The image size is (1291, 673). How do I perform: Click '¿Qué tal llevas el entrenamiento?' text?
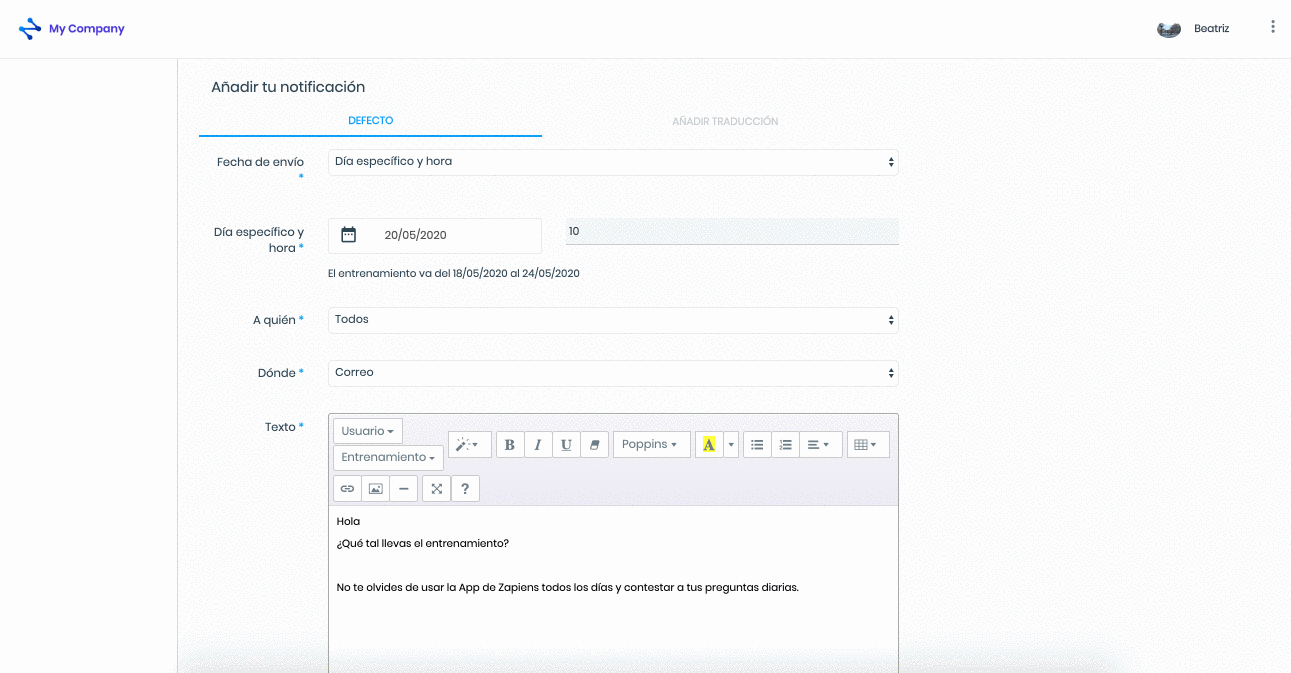coord(423,544)
